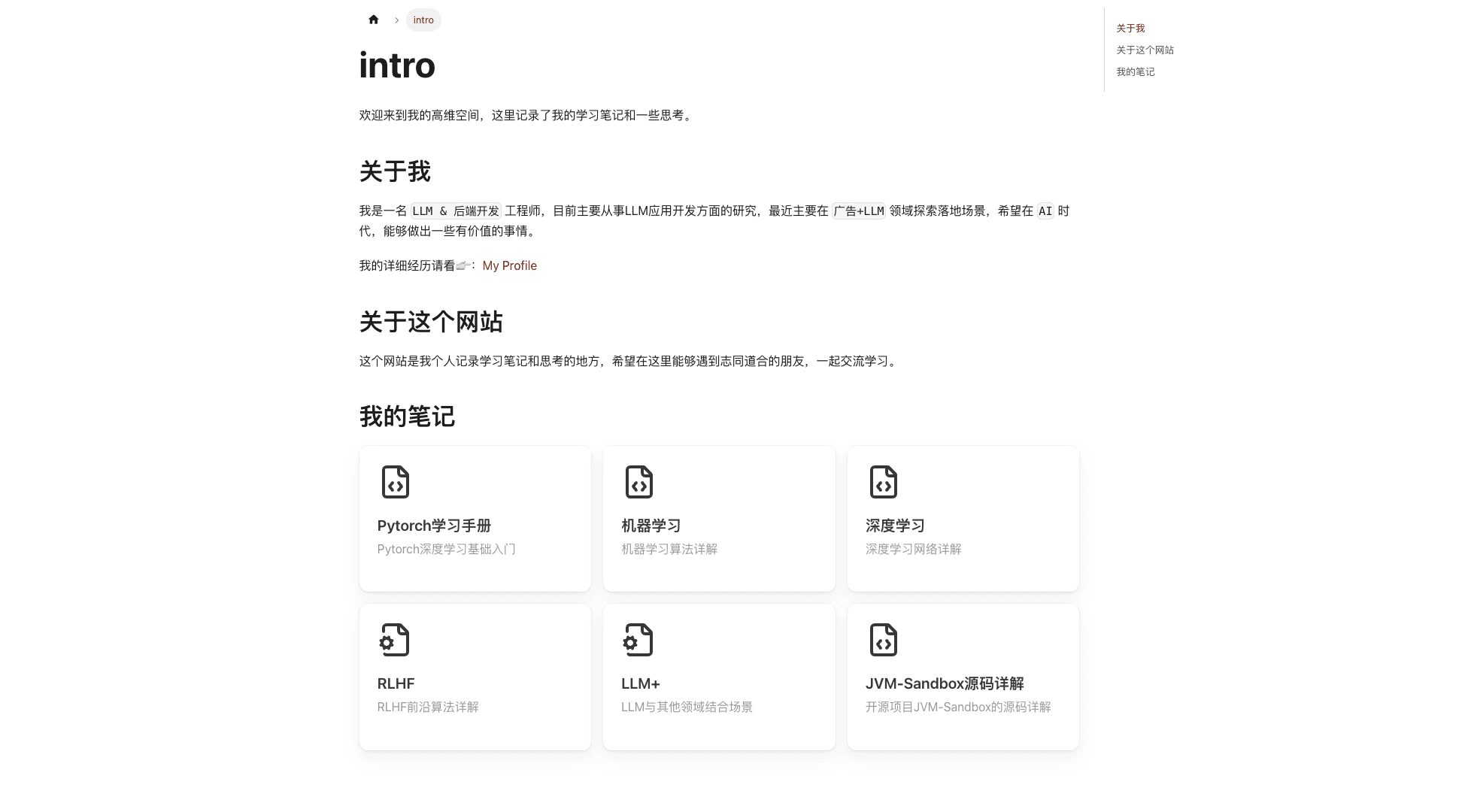1474x812 pixels.
Task: Click the 深度学习 card code-file icon
Action: point(883,482)
